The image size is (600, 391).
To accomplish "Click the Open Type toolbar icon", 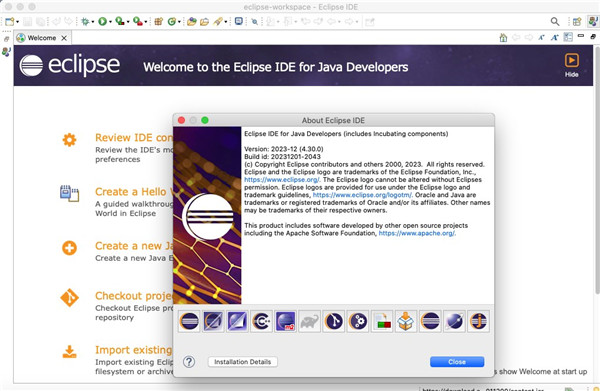I will pyautogui.click(x=192, y=22).
